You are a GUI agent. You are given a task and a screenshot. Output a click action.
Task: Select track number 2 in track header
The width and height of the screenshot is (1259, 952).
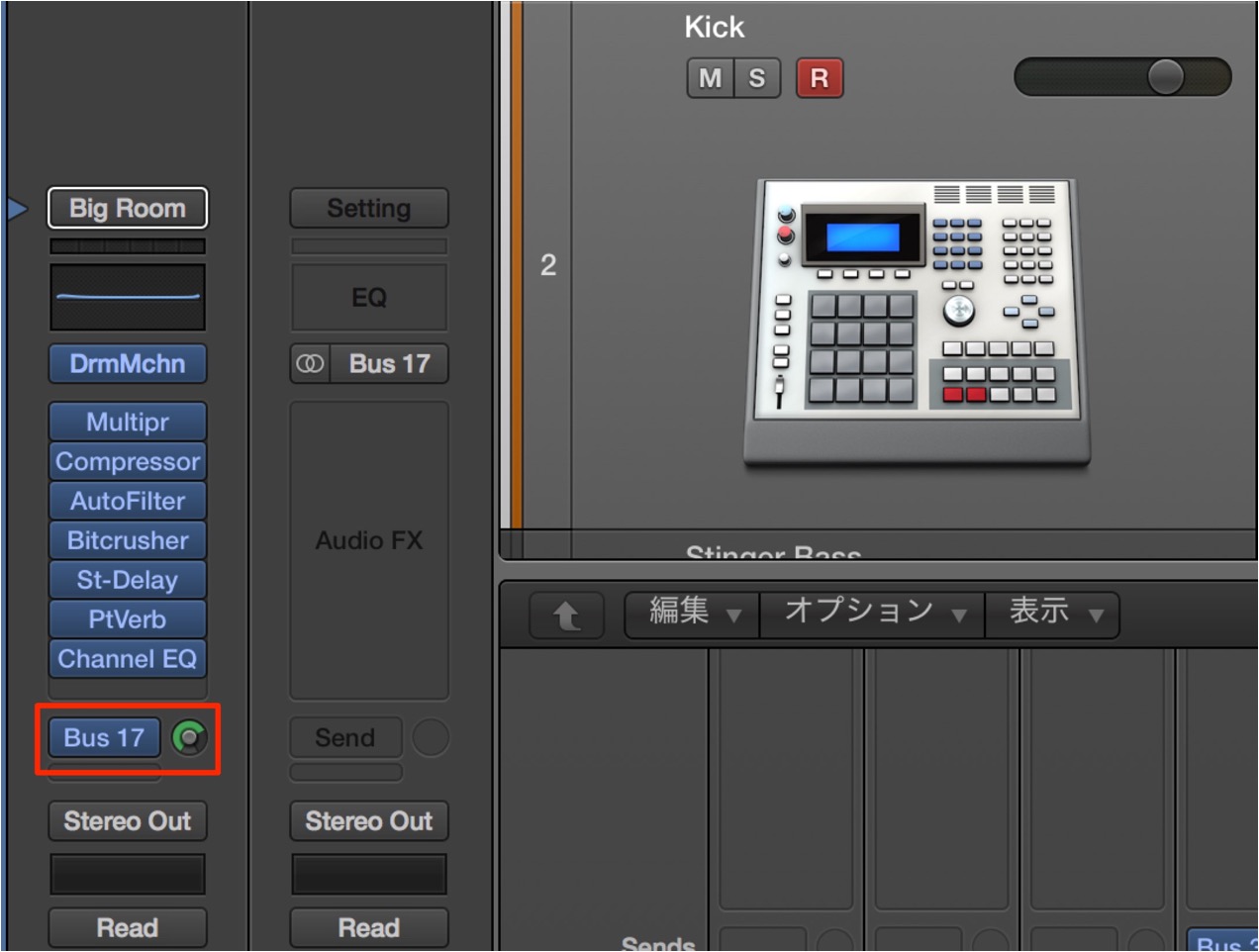click(x=547, y=265)
